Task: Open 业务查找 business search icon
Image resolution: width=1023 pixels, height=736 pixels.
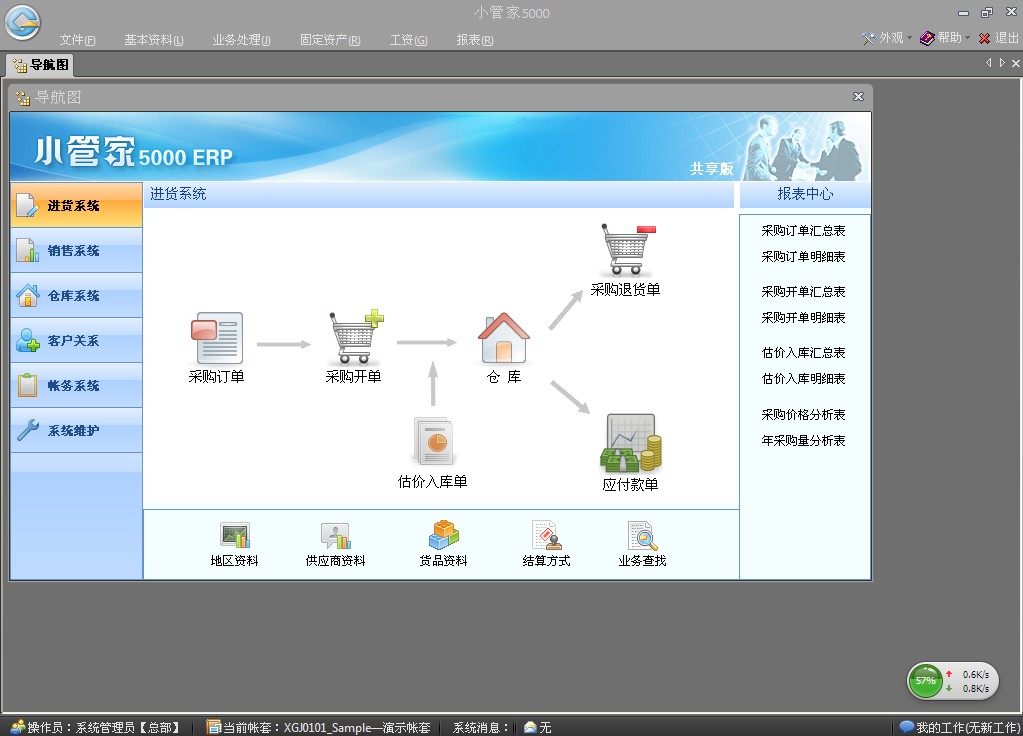Action: tap(643, 535)
